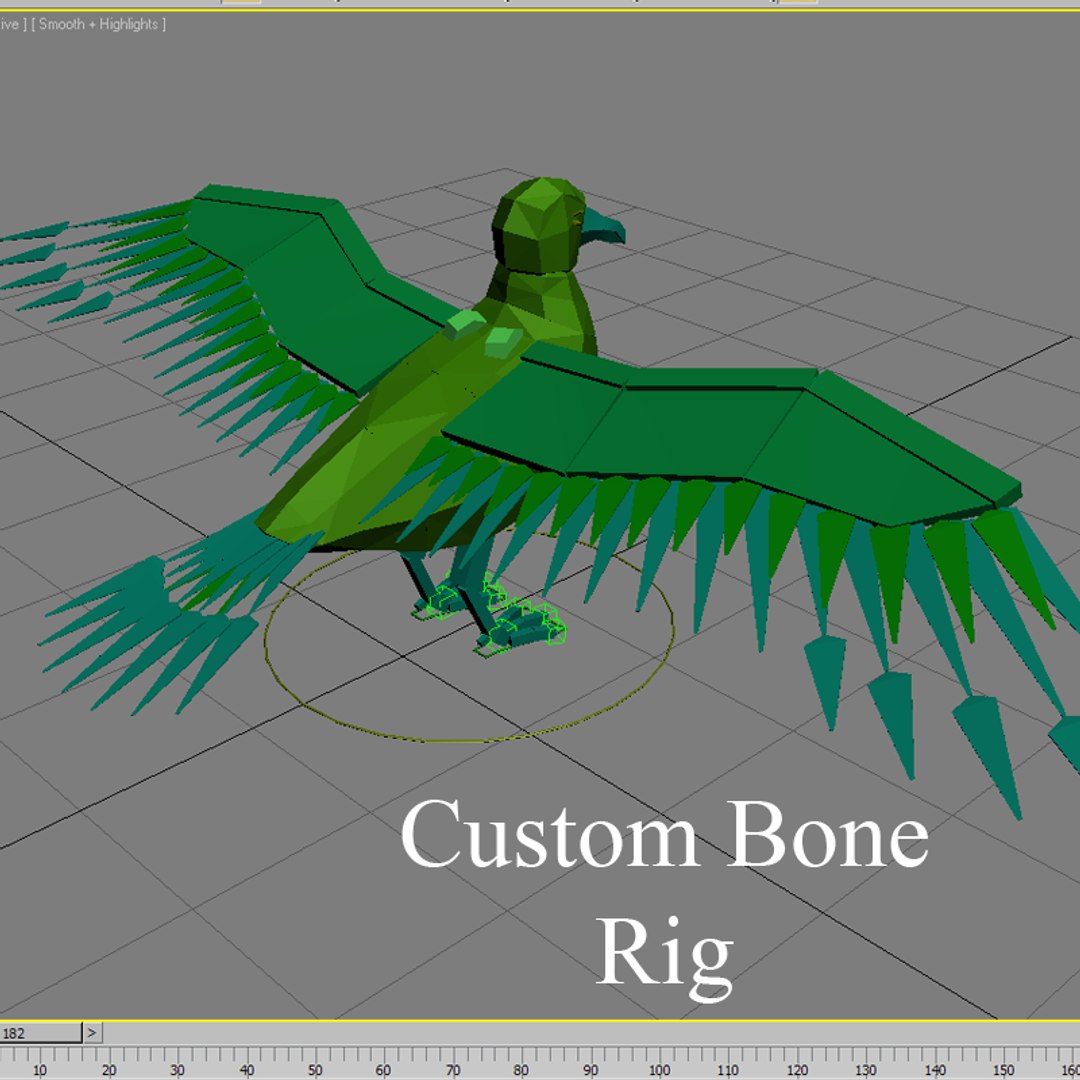Click frame 50 on the timeline ruler
This screenshot has width=1080, height=1080.
pos(315,1070)
